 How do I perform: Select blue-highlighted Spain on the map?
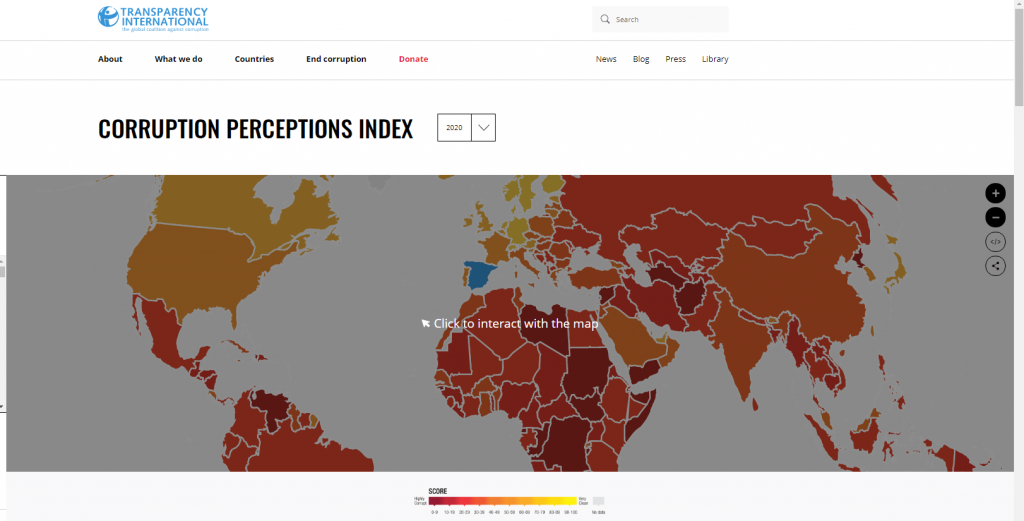coord(480,276)
